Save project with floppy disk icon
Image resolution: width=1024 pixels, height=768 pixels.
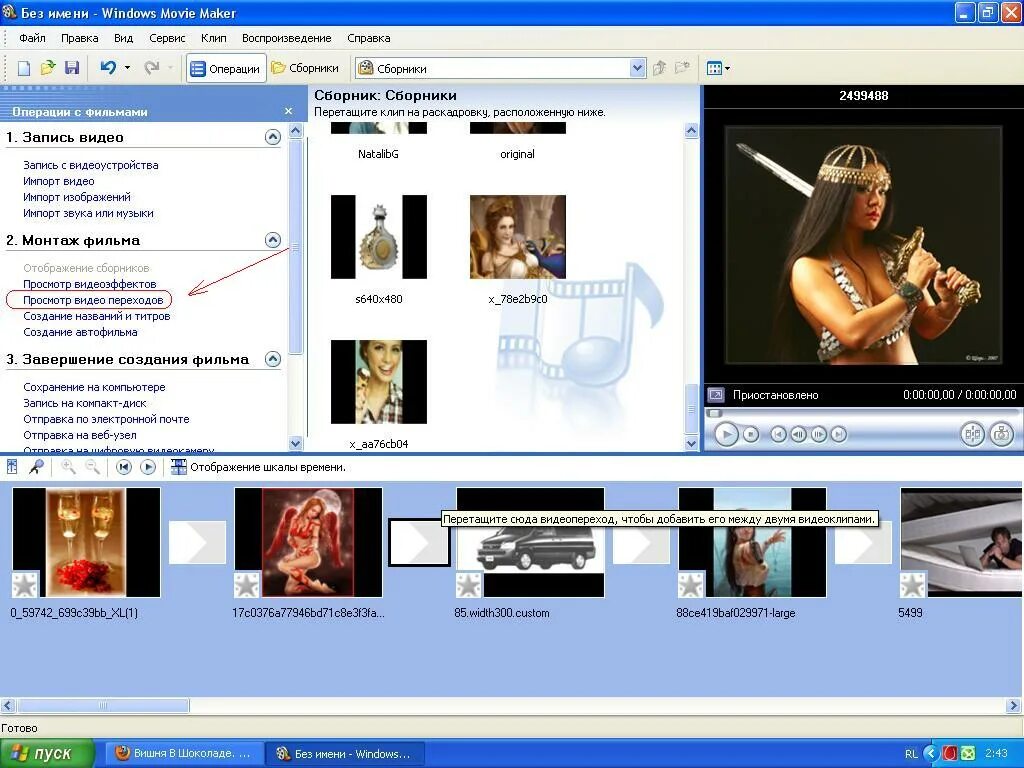coord(72,68)
